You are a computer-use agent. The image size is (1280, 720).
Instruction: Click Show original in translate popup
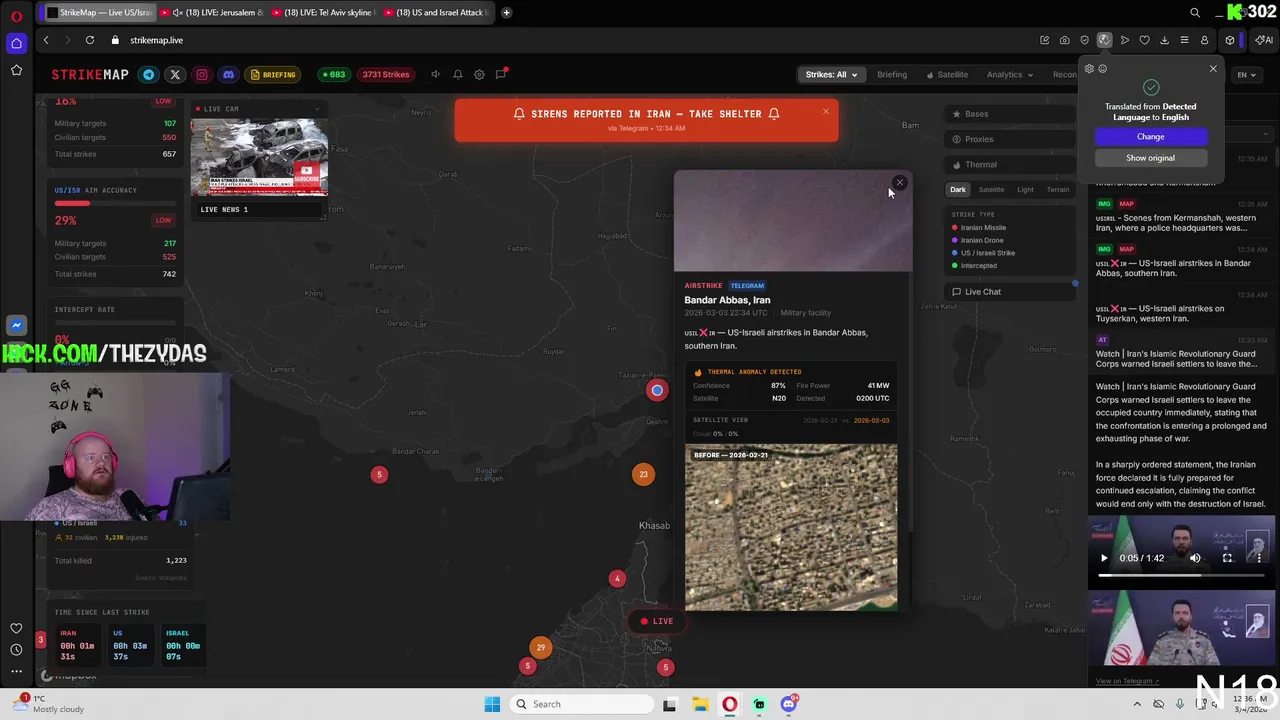1150,158
